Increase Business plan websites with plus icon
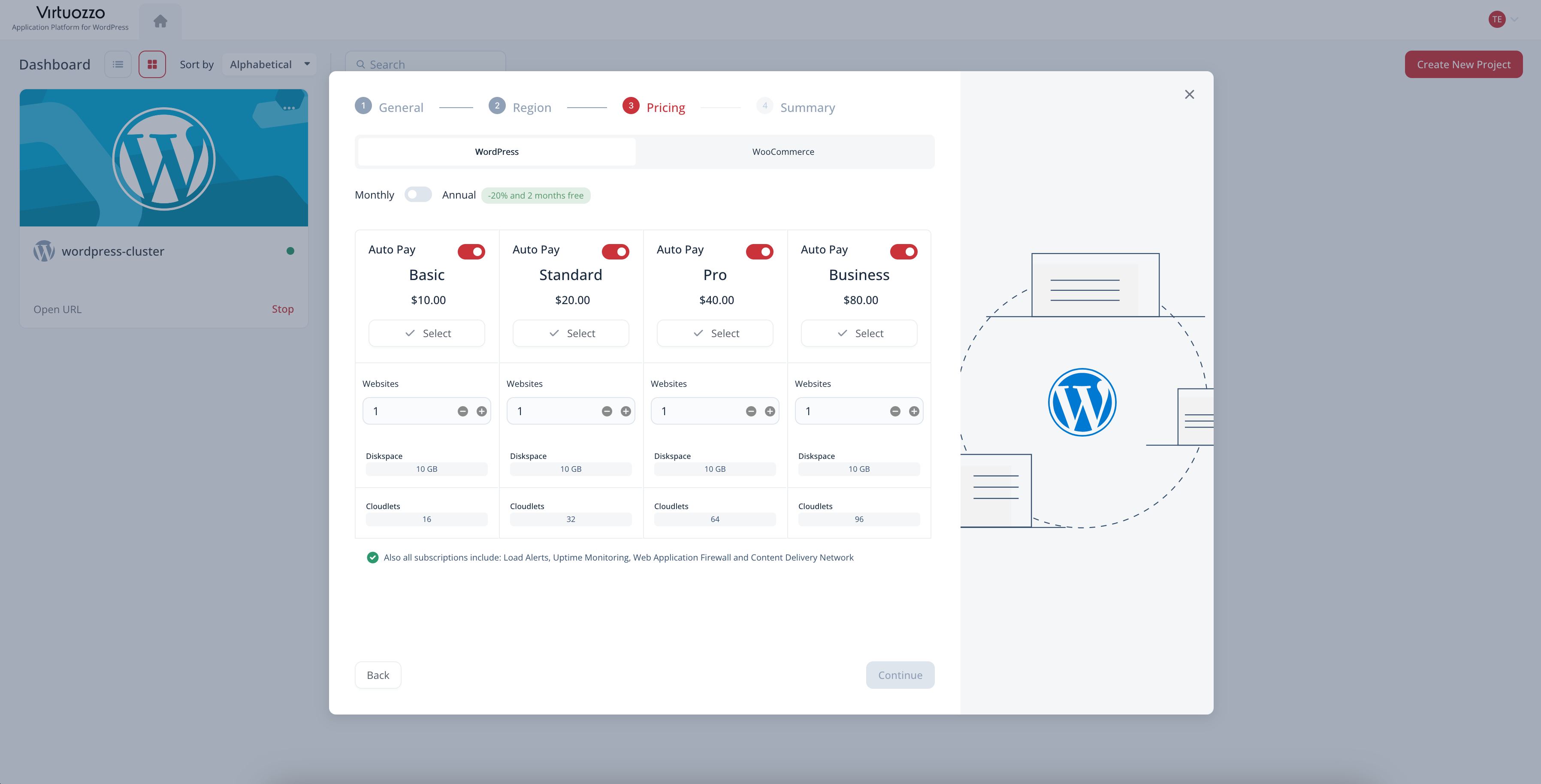This screenshot has width=1541, height=784. pos(914,411)
